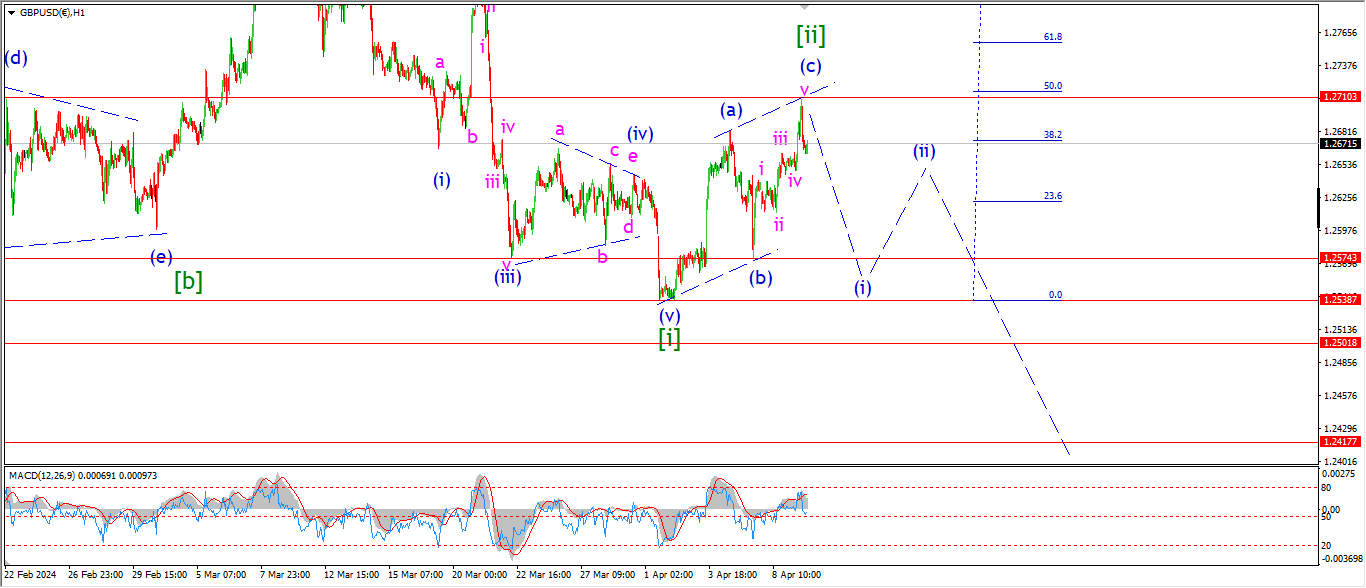The height and width of the screenshot is (588, 1366).
Task: Click the blue (d) wave label
Action: [x=15, y=58]
